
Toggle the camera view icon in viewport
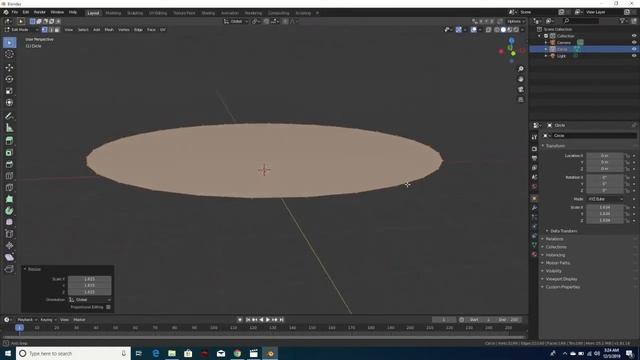tap(520, 89)
